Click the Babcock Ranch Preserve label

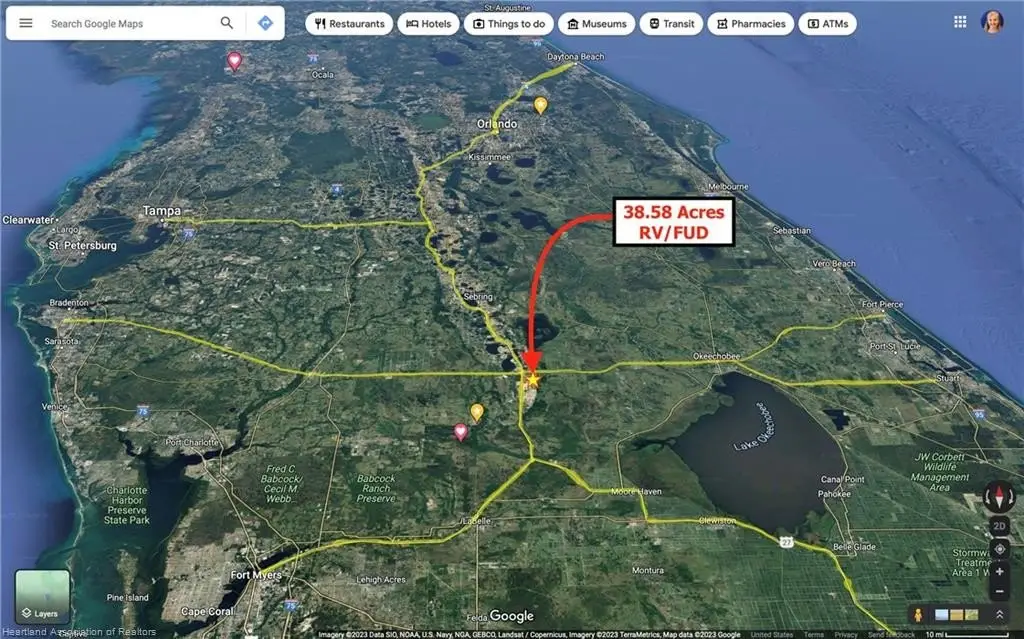pyautogui.click(x=376, y=489)
